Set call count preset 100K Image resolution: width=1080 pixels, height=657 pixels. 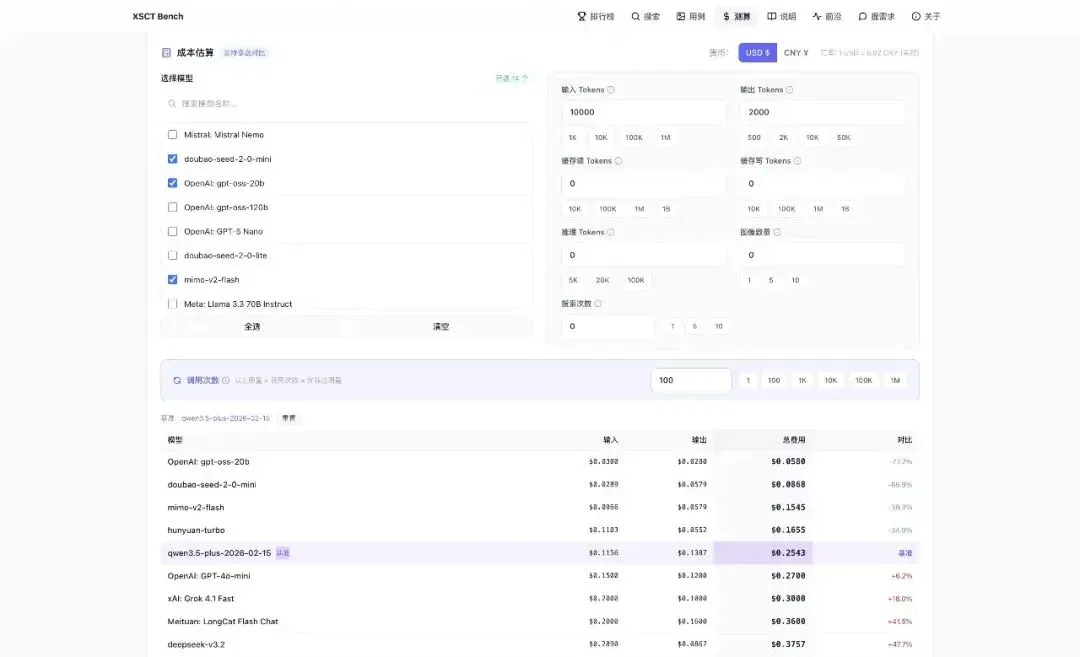tap(864, 380)
